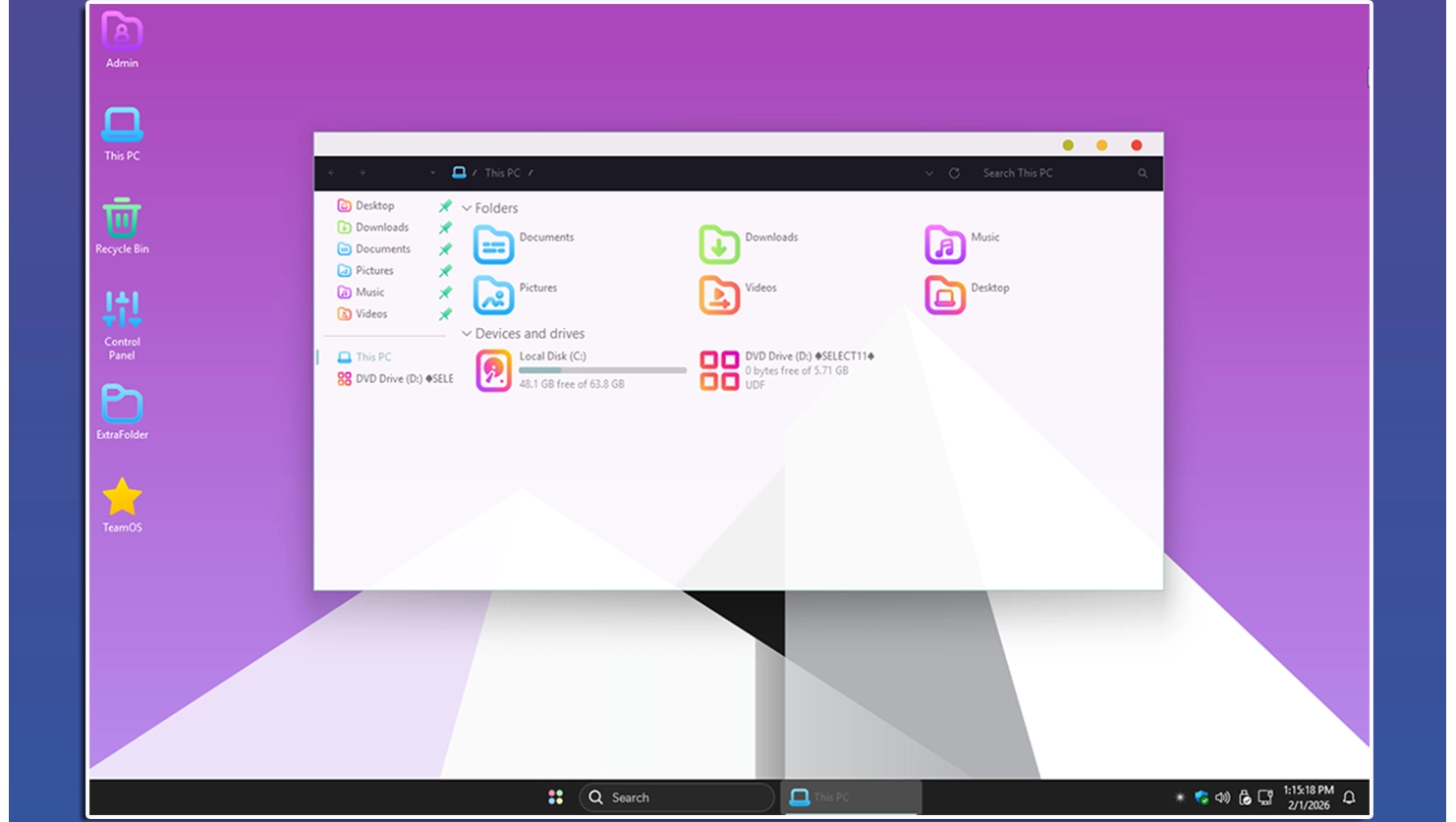Select Downloads in the navigation sidebar
Viewport: 1456px width, 822px height.
pos(381,228)
